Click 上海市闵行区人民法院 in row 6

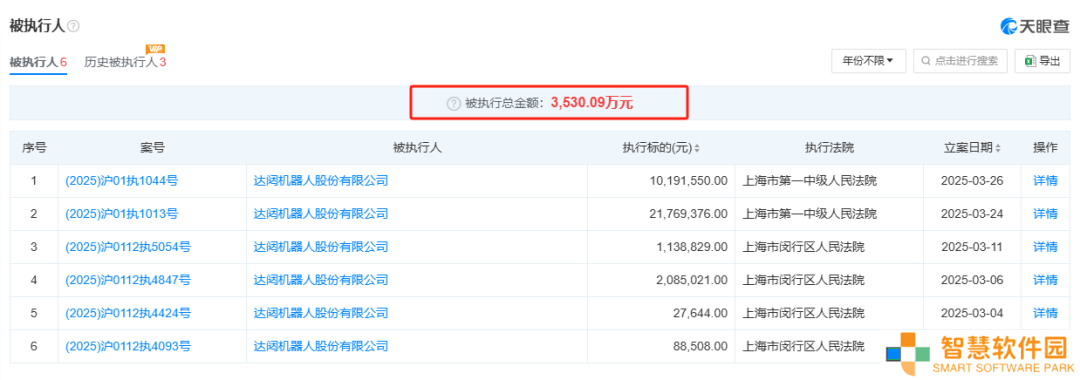803,346
